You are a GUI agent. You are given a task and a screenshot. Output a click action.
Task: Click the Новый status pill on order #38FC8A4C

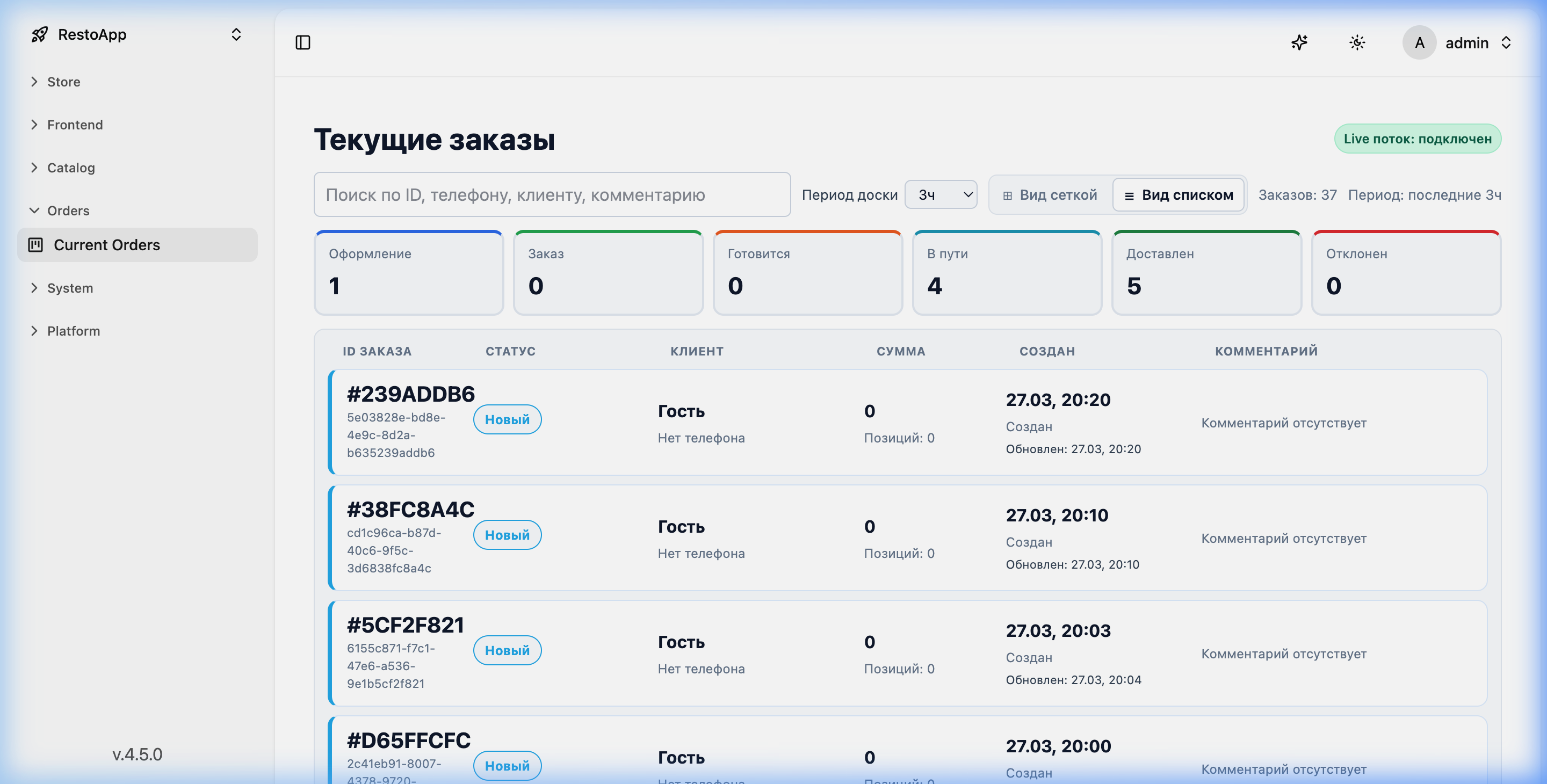click(508, 534)
